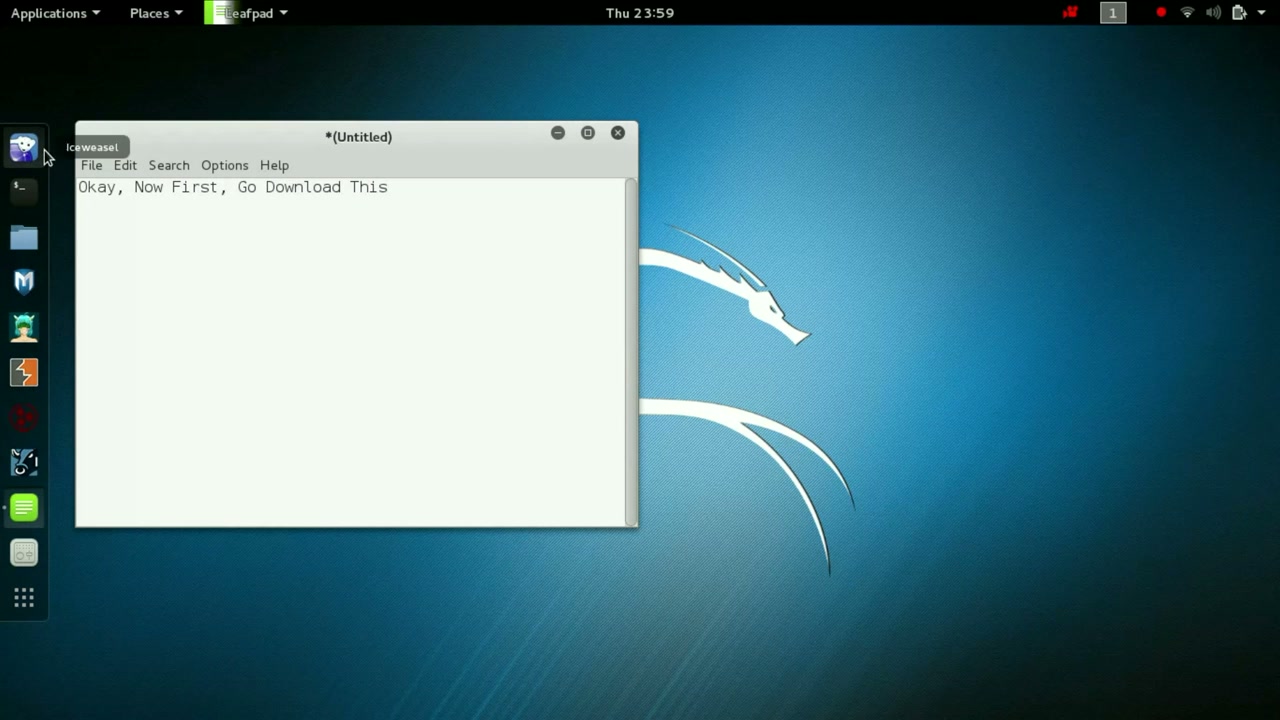This screenshot has height=720, width=1280.
Task: Open the red Maltego dock icon
Action: 24,417
